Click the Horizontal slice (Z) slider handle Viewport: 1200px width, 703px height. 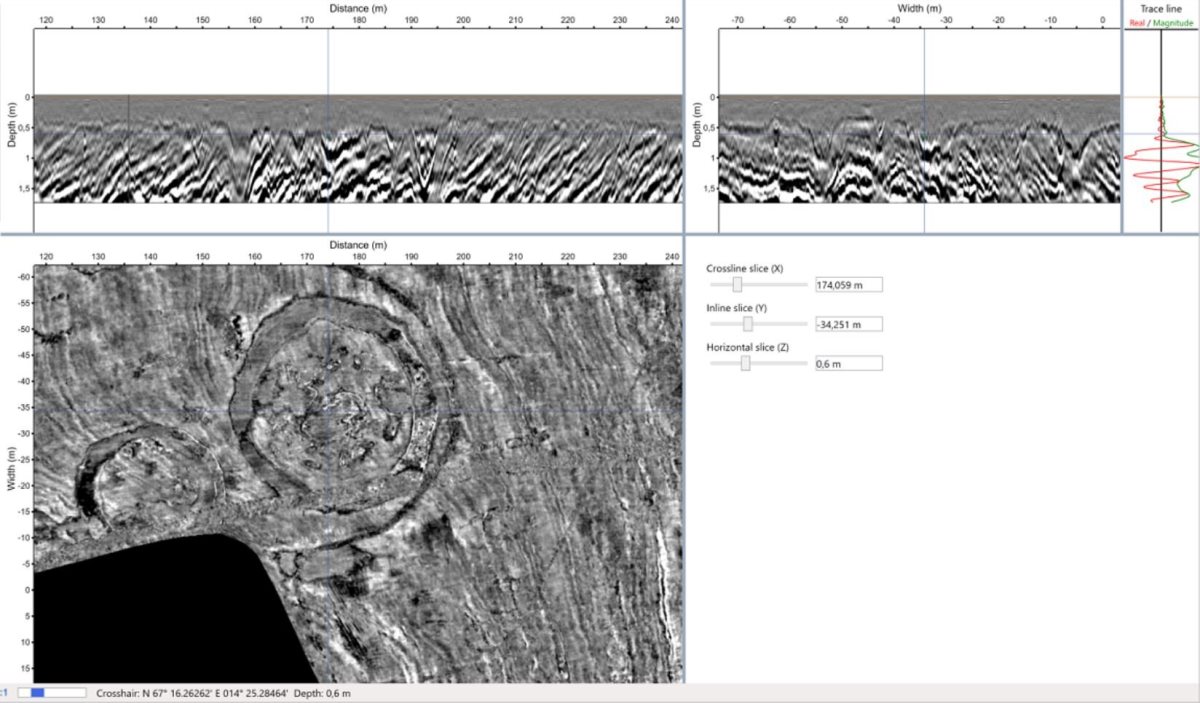(745, 364)
